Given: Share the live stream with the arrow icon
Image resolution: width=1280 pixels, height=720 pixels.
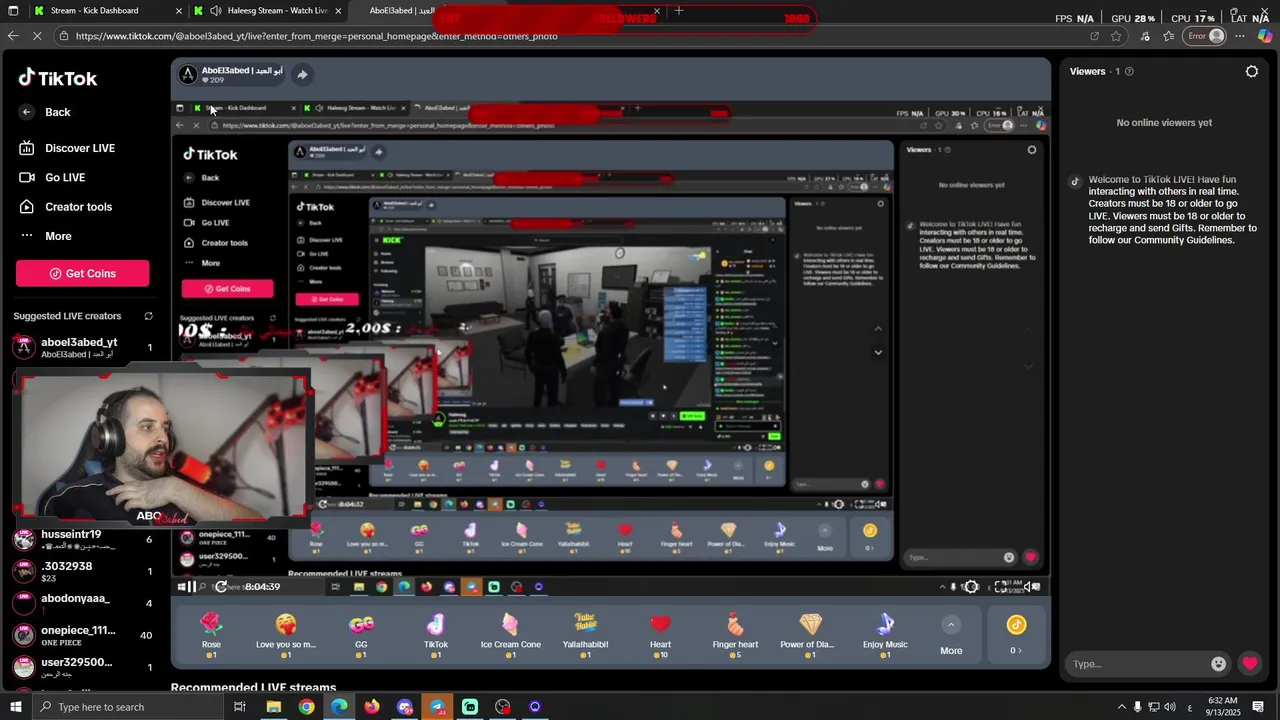Looking at the screenshot, I should 302,74.
